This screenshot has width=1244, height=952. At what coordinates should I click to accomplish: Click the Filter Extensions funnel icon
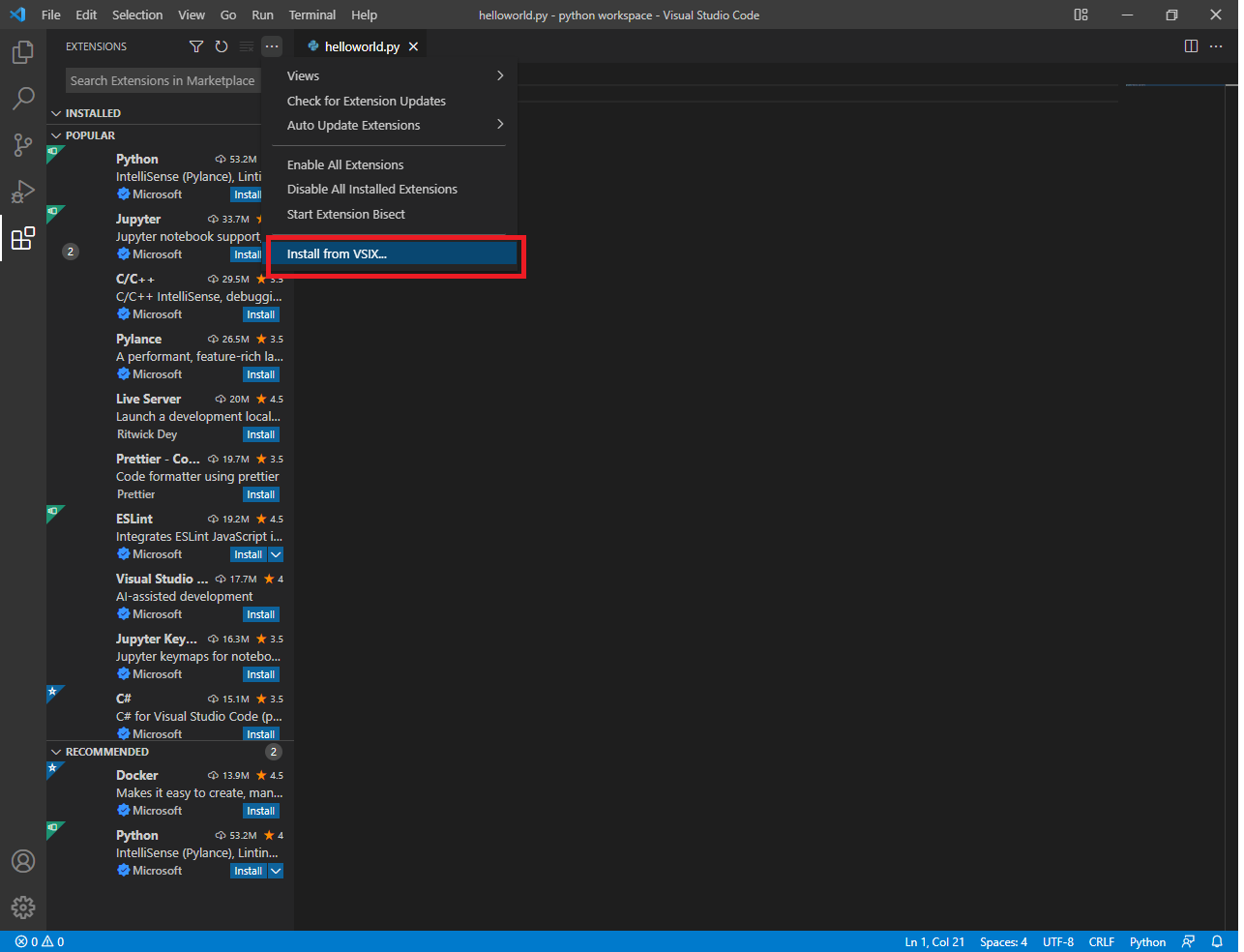(x=196, y=46)
